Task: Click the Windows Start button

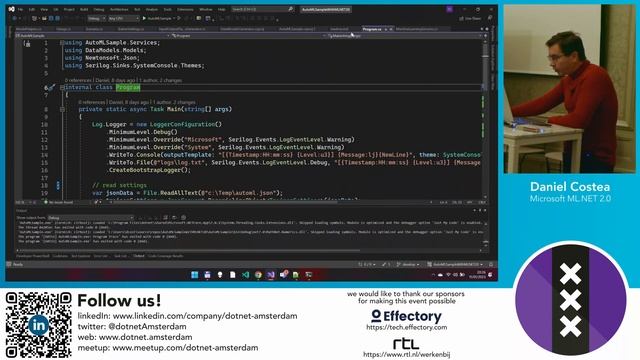Action: click(195, 275)
